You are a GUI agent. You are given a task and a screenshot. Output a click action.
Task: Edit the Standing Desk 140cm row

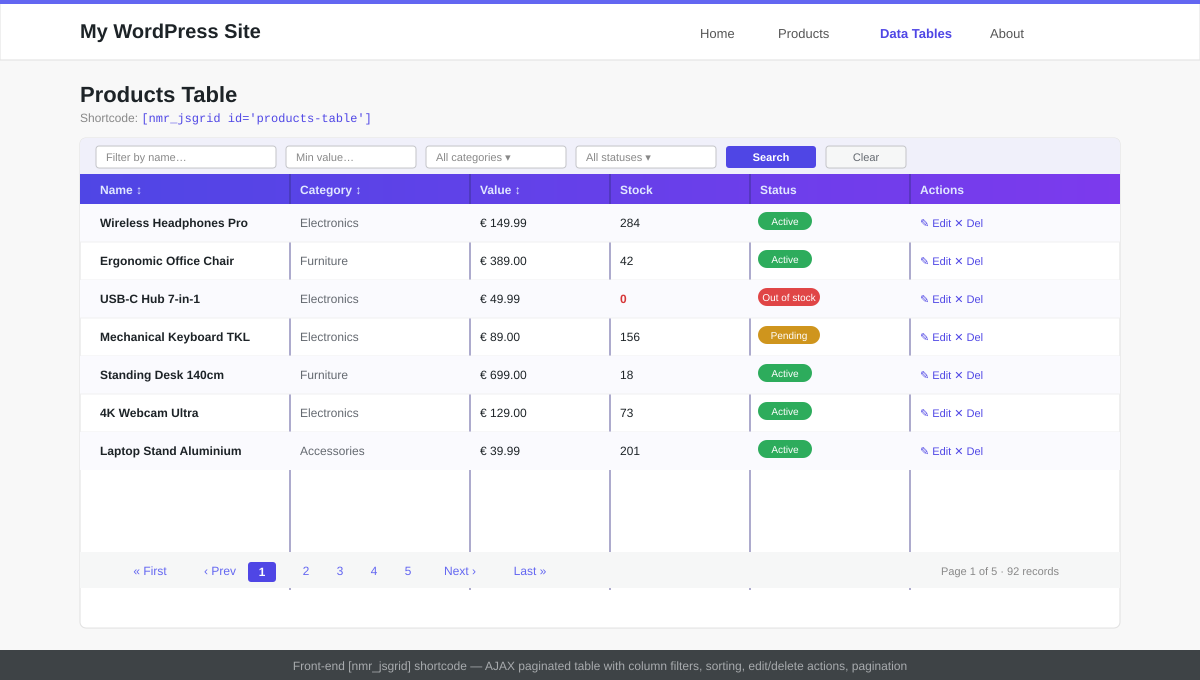pyautogui.click(x=935, y=375)
